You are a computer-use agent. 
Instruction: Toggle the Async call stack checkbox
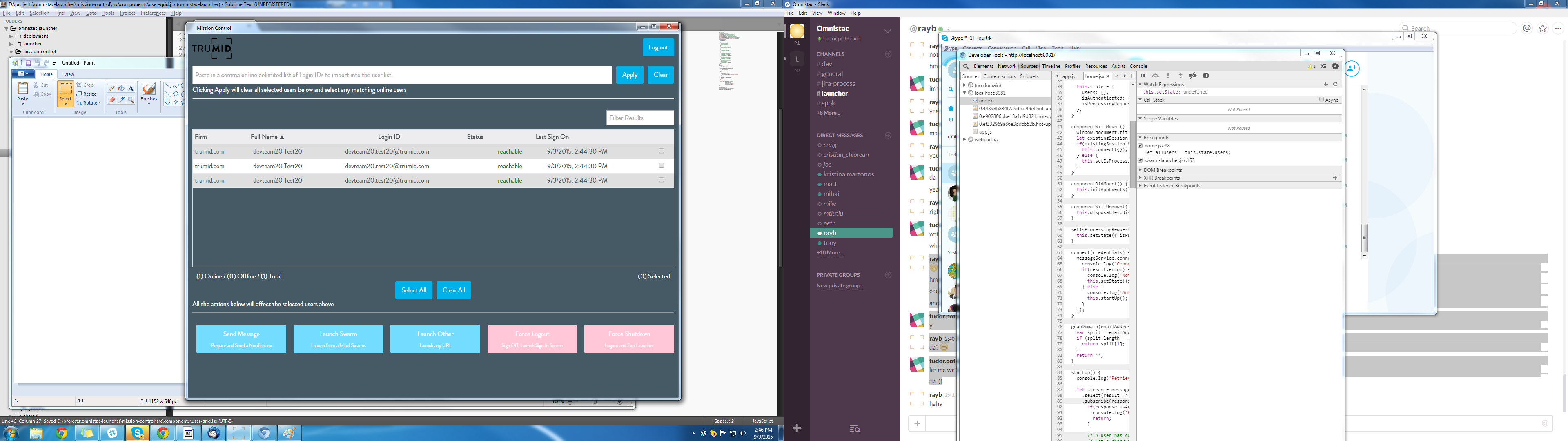(1321, 99)
